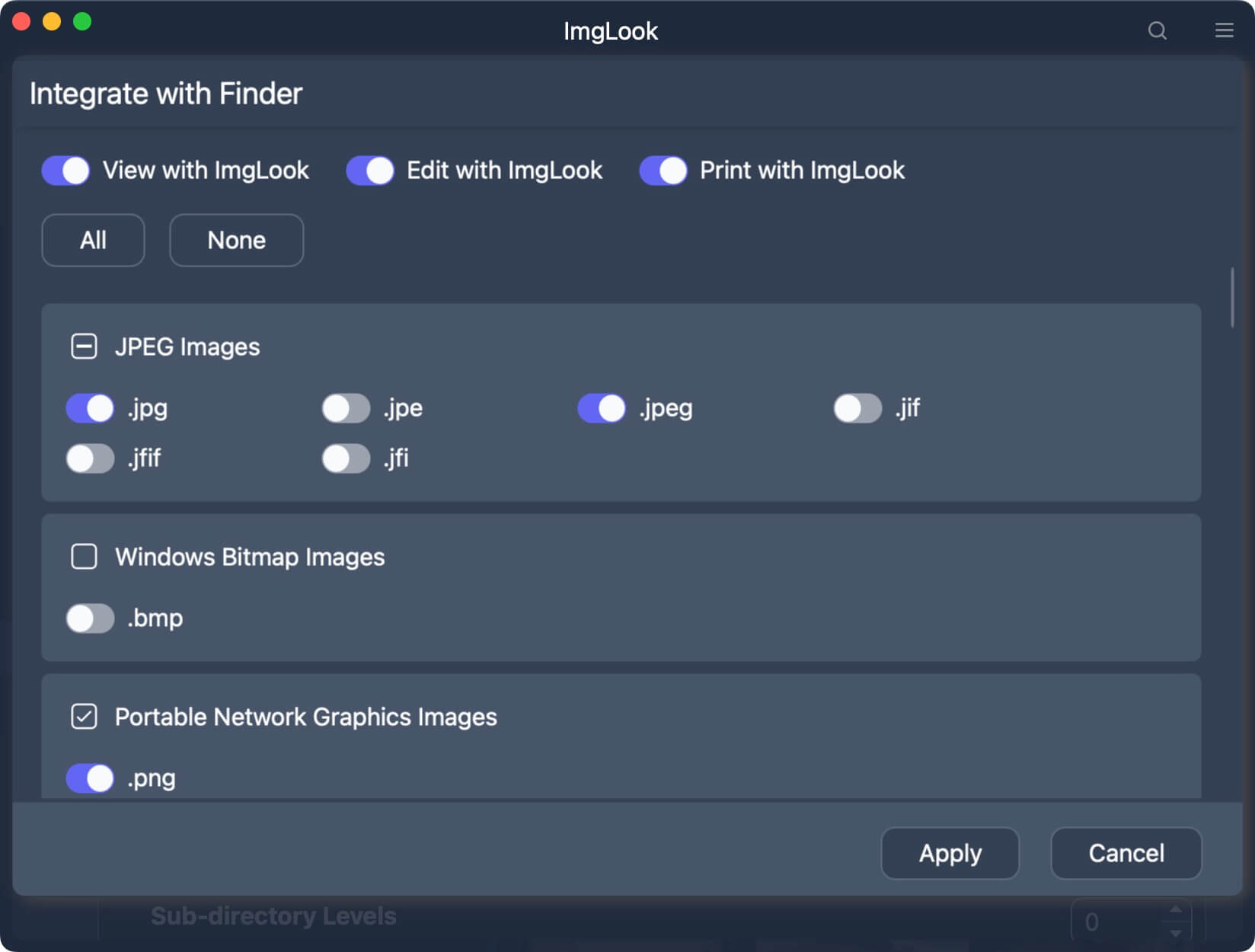Enable the .jpe extension toggle
The width and height of the screenshot is (1255, 952).
(x=346, y=408)
